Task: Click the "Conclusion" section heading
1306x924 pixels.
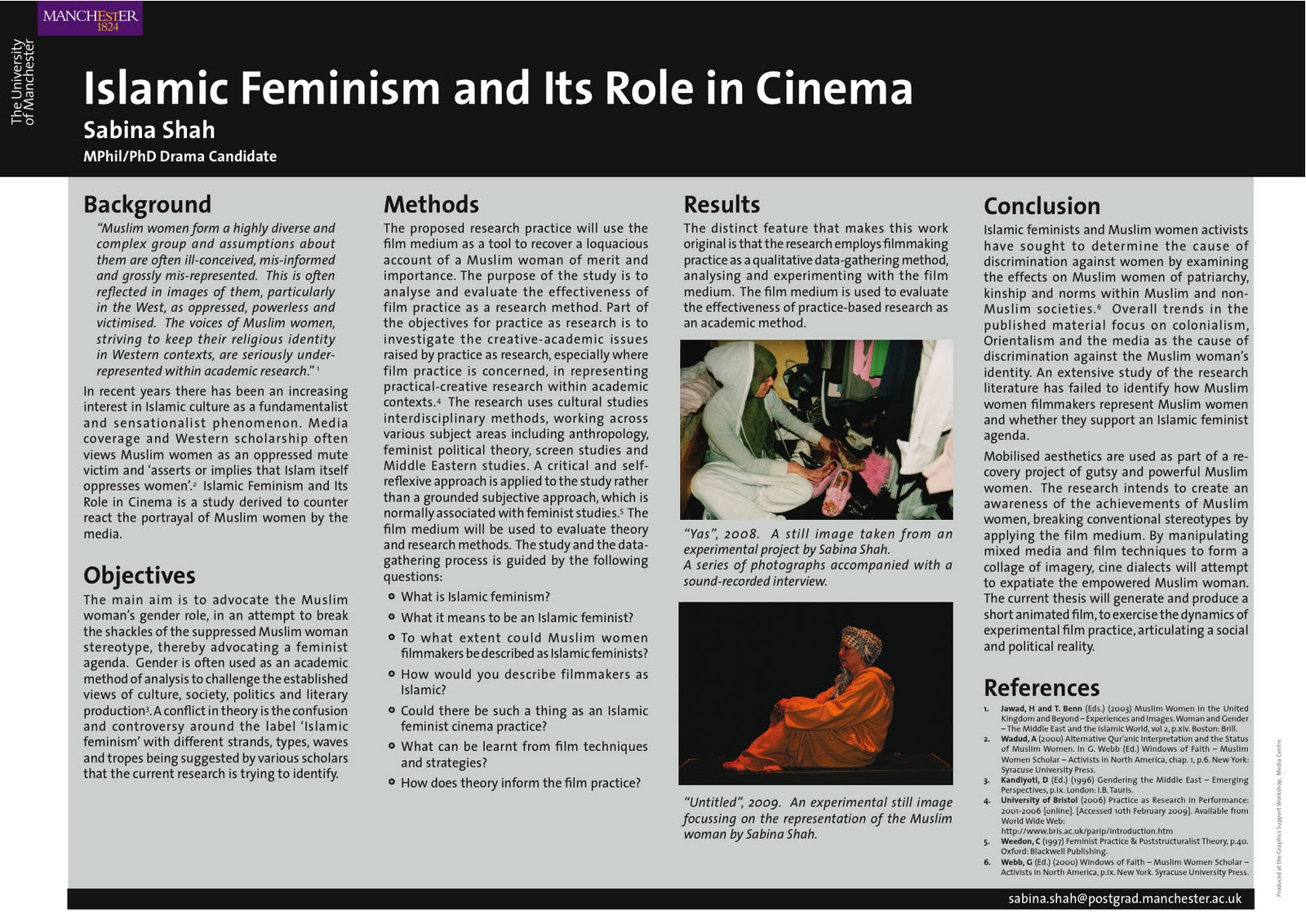Action: pyautogui.click(x=1042, y=206)
